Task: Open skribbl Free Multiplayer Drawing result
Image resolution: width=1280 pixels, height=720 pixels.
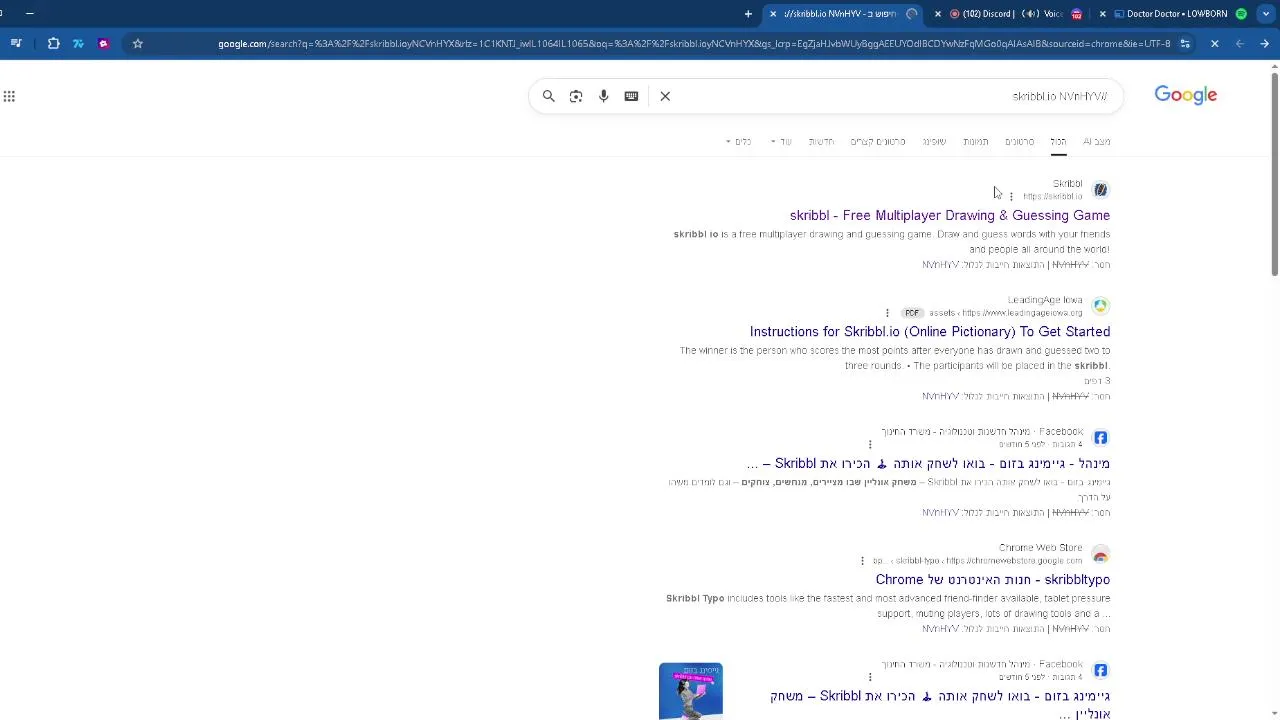Action: (950, 215)
